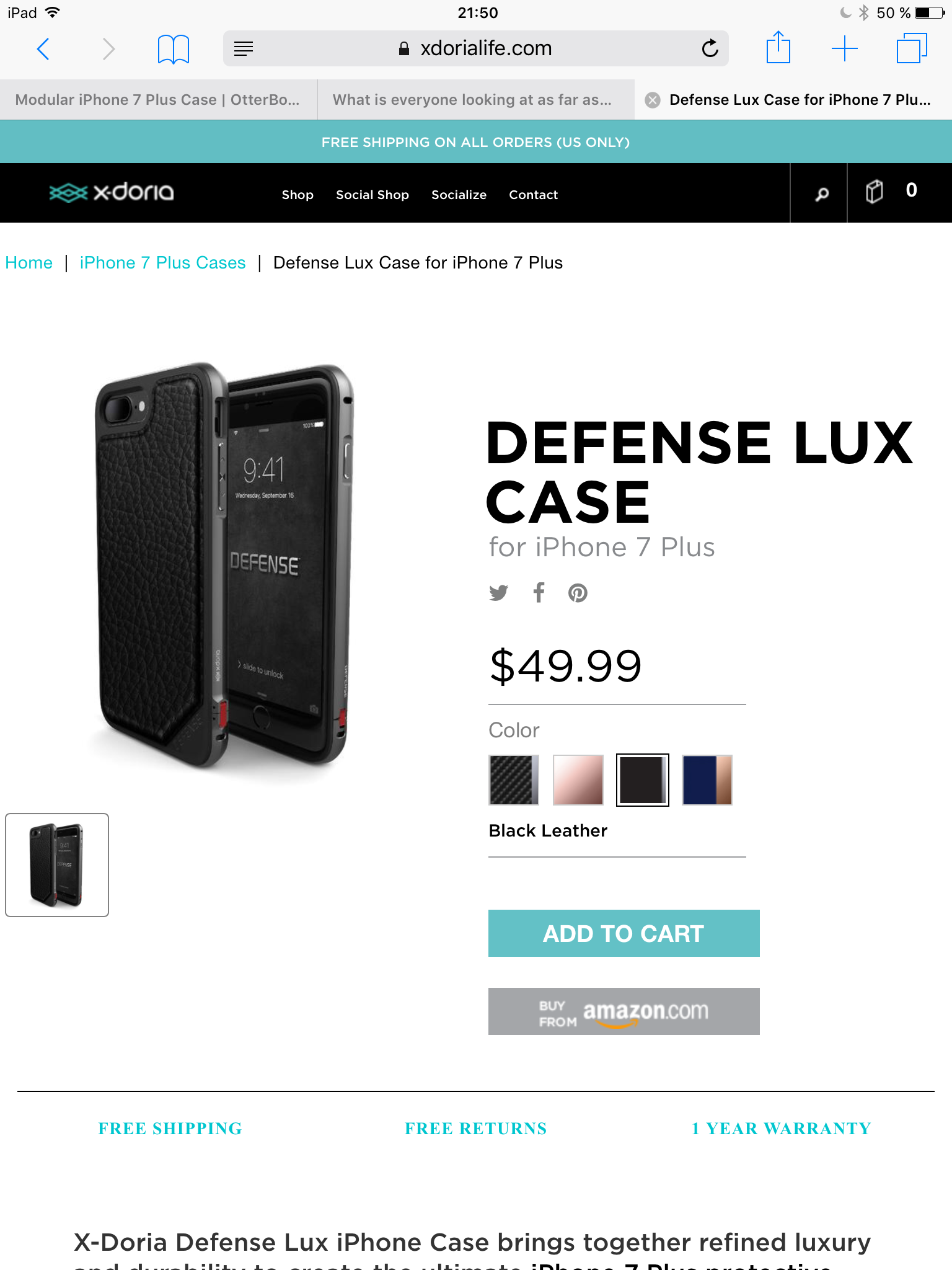Image resolution: width=952 pixels, height=1270 pixels.
Task: Tap the Safari back arrow
Action: [43, 48]
